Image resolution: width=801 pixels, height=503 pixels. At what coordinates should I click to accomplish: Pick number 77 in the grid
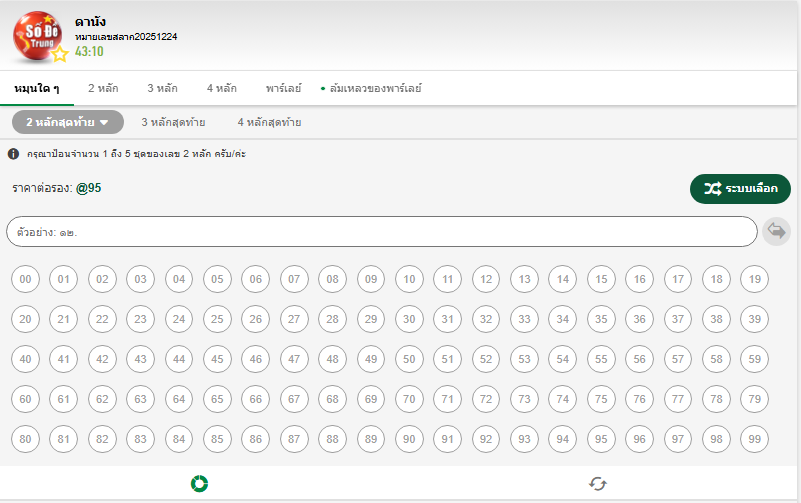tap(678, 399)
